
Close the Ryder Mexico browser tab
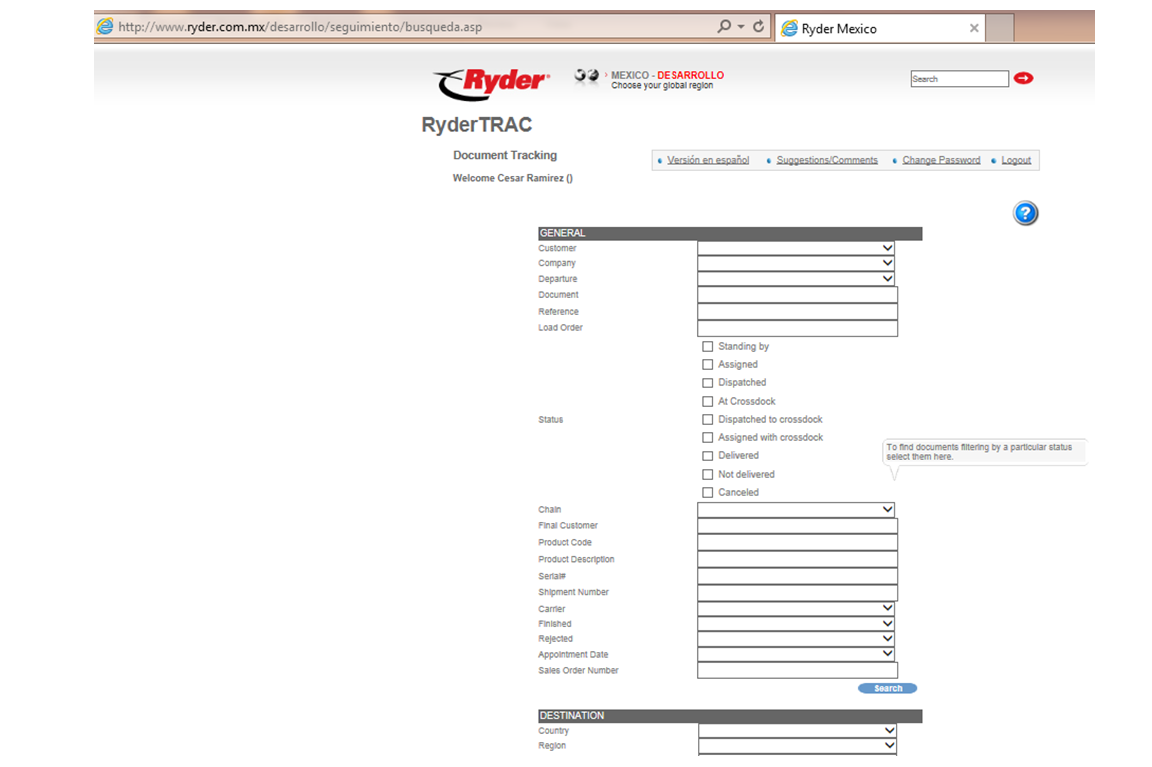(974, 28)
